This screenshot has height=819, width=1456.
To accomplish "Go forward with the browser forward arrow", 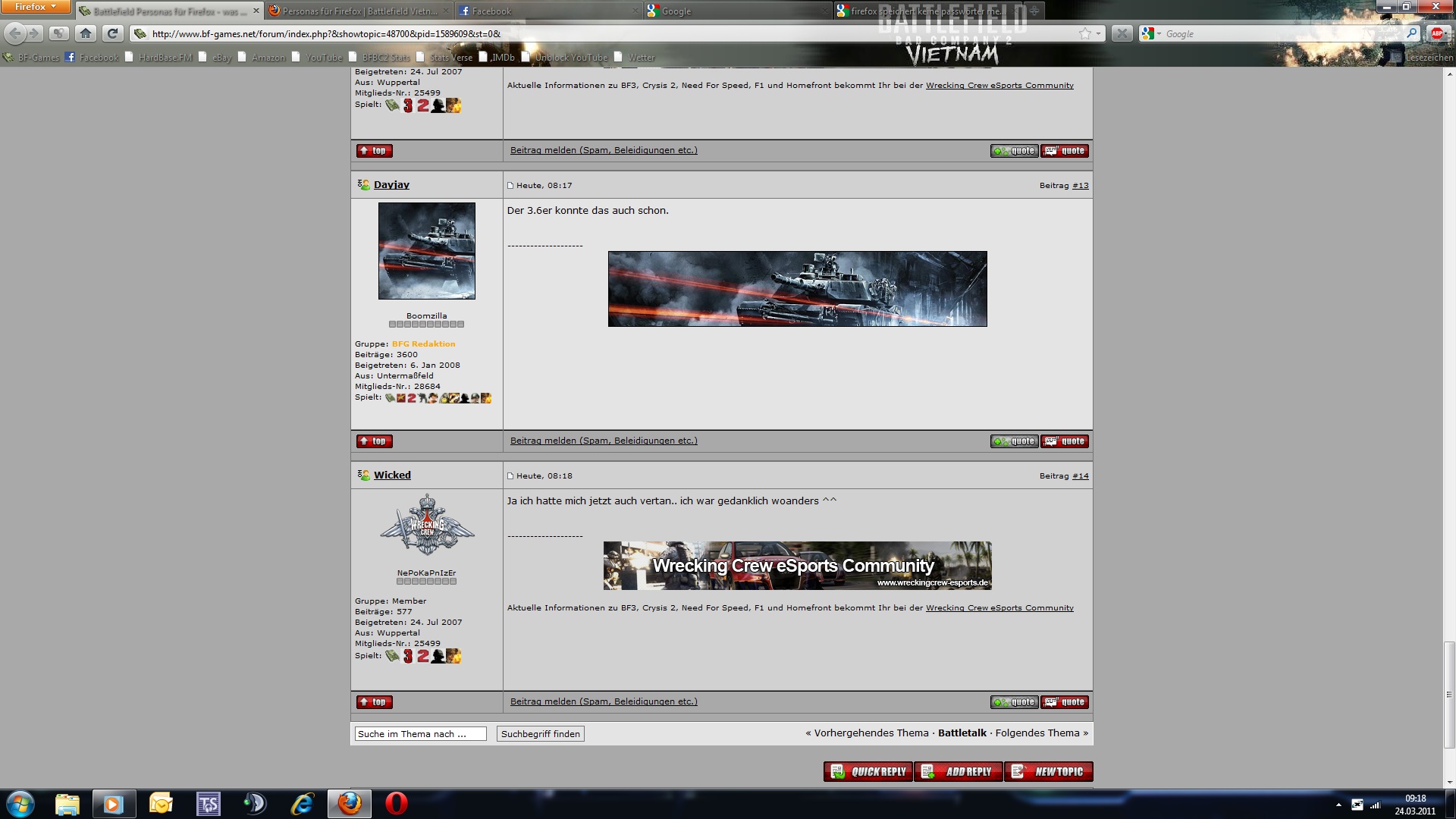I will pos(34,33).
